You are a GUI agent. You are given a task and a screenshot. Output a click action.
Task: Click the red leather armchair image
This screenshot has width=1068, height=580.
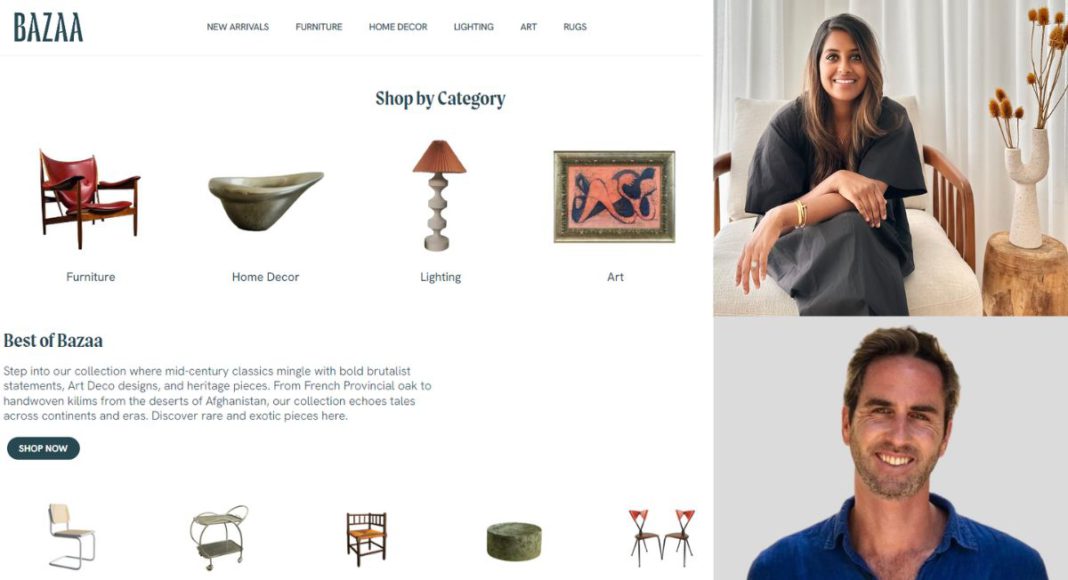[89, 198]
